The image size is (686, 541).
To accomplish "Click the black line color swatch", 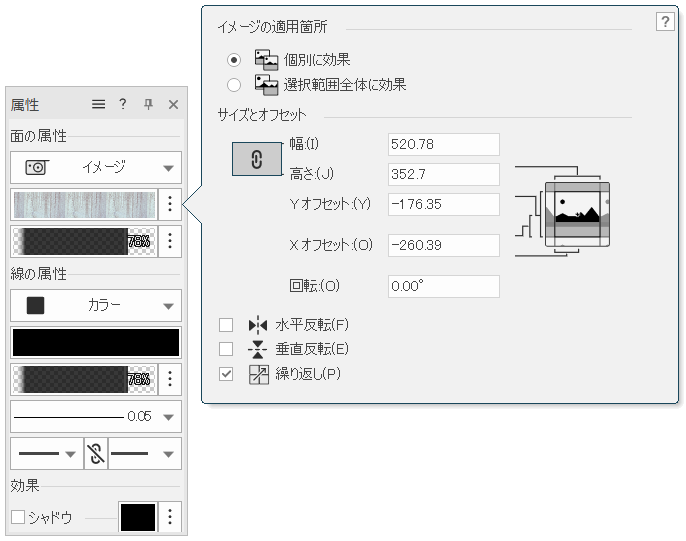I will tap(96, 342).
